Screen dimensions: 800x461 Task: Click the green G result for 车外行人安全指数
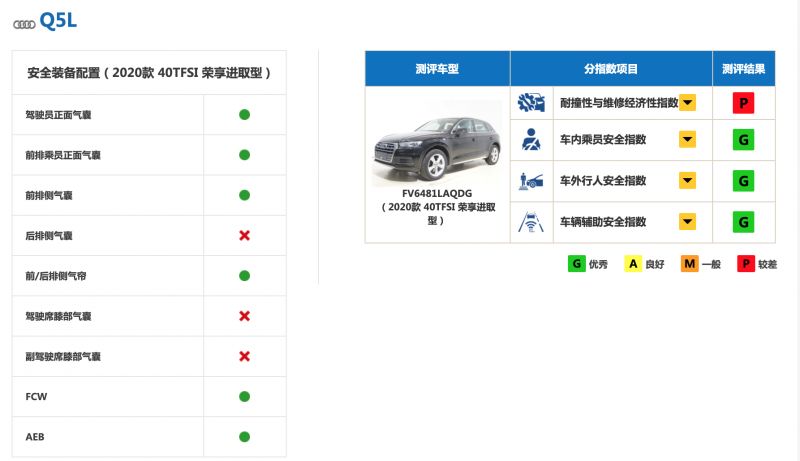743,181
